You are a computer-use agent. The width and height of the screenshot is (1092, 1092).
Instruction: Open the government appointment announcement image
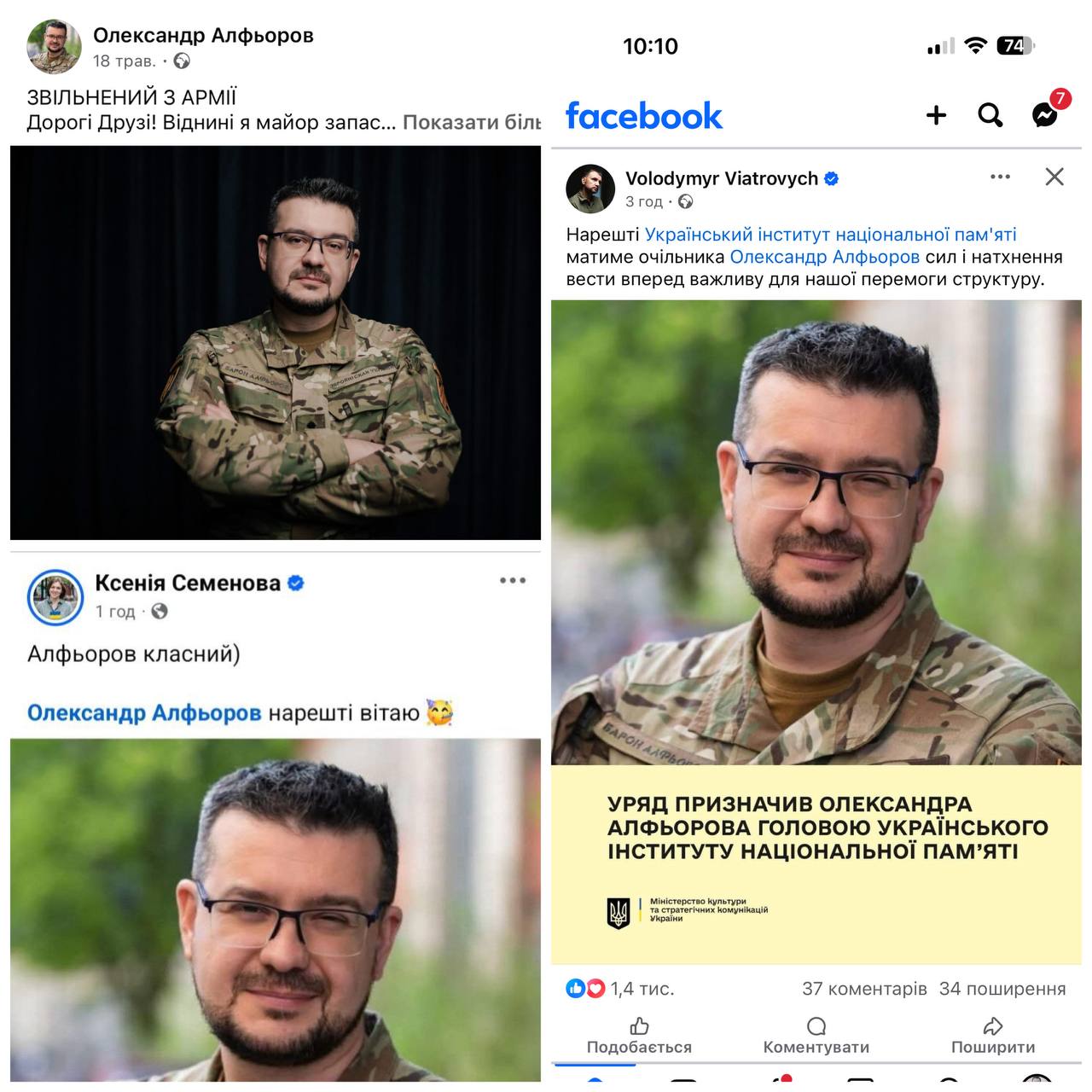[x=816, y=632]
